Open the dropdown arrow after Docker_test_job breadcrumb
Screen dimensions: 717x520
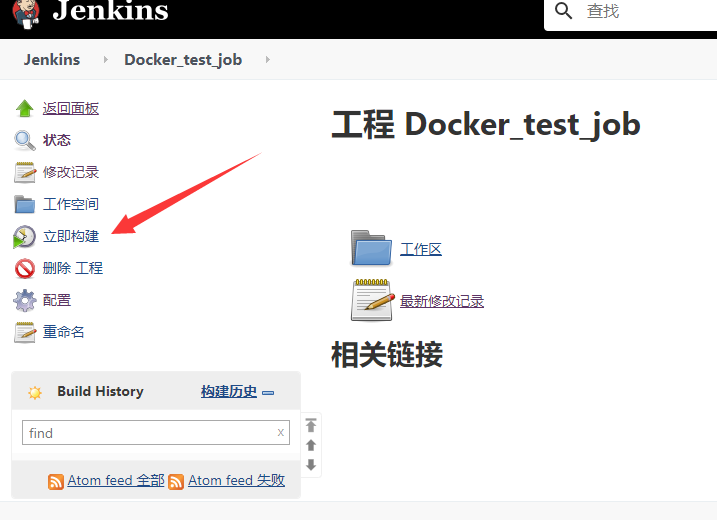tap(268, 59)
